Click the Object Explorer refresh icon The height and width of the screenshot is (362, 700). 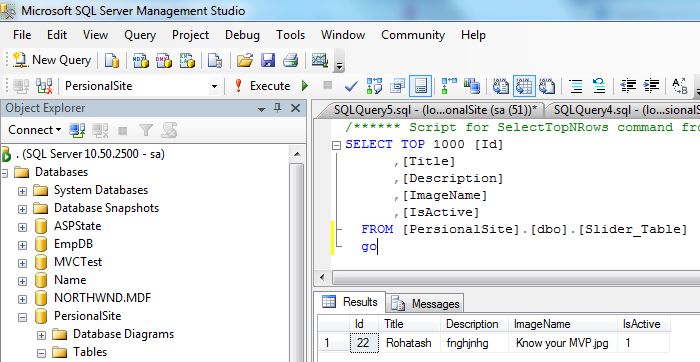coord(169,130)
